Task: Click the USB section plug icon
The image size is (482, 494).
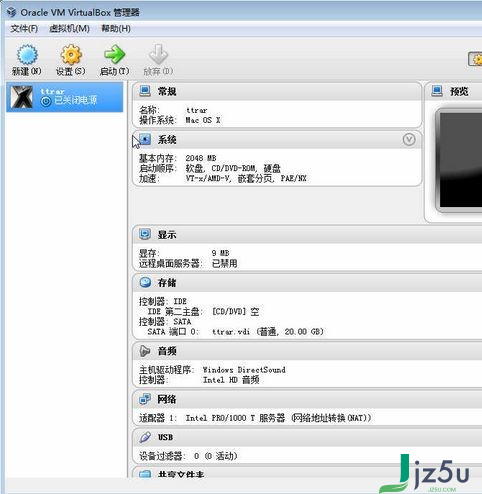Action: (x=145, y=437)
